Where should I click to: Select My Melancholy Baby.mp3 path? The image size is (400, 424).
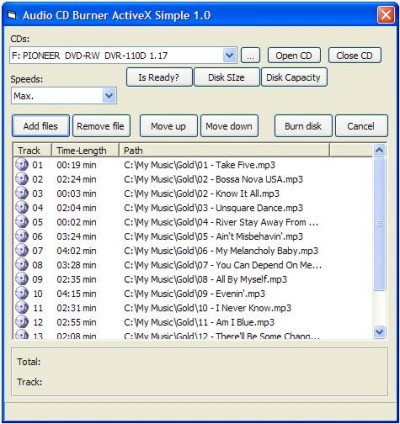[221, 251]
